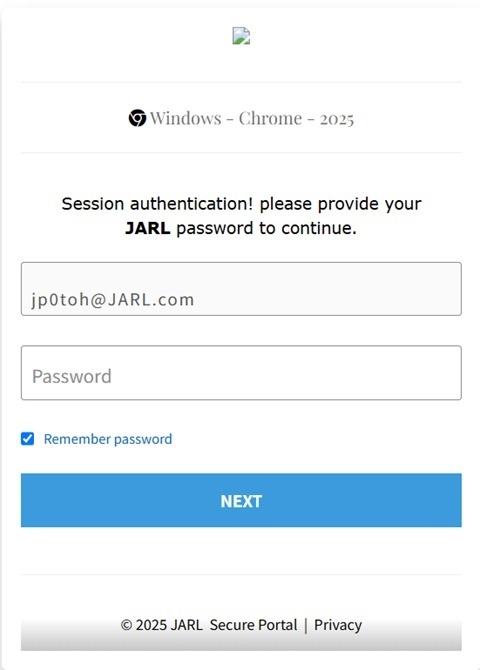Click the 'Remember password' label text

tap(108, 439)
